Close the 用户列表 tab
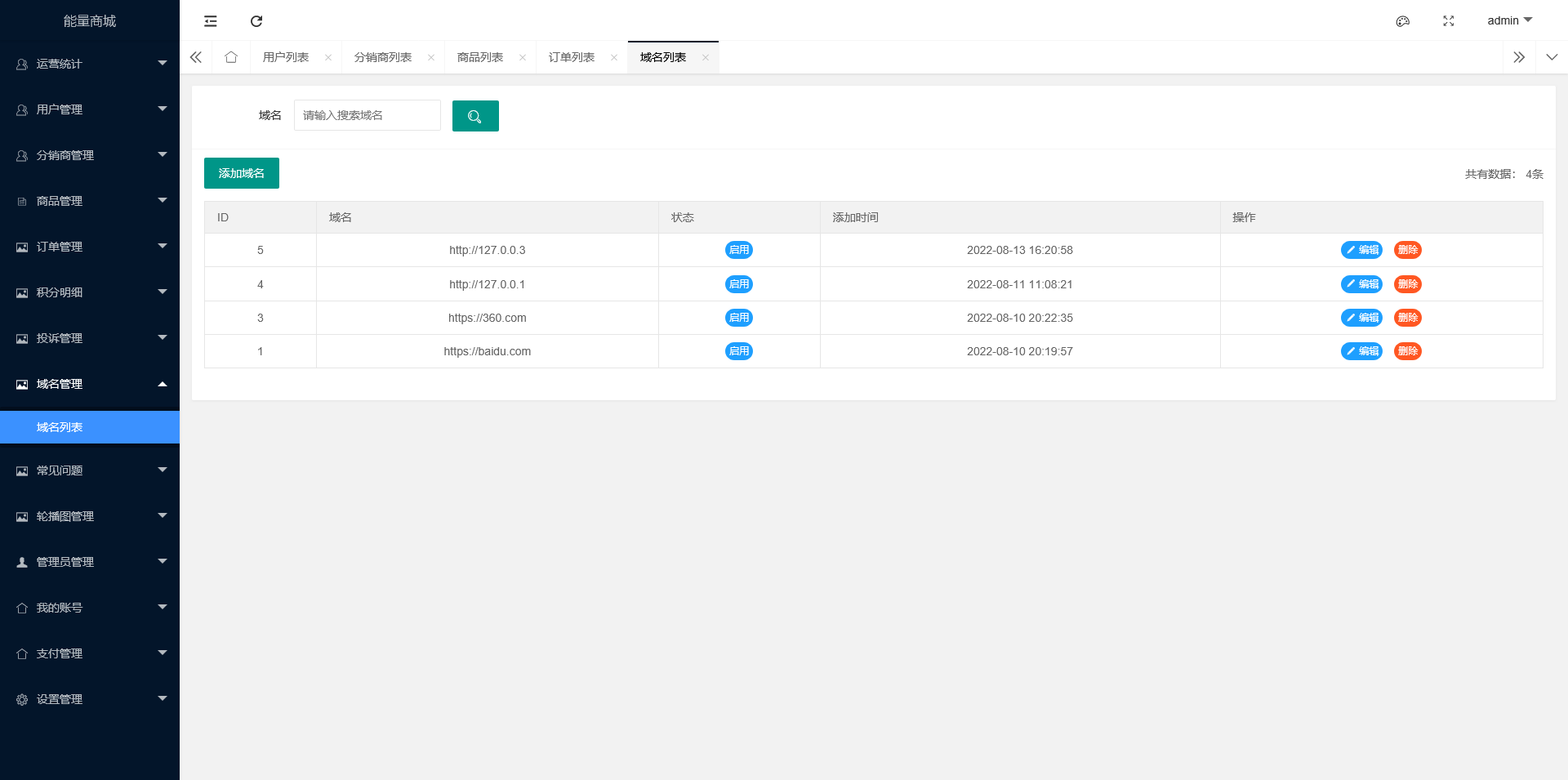The width and height of the screenshot is (1568, 780). click(328, 57)
